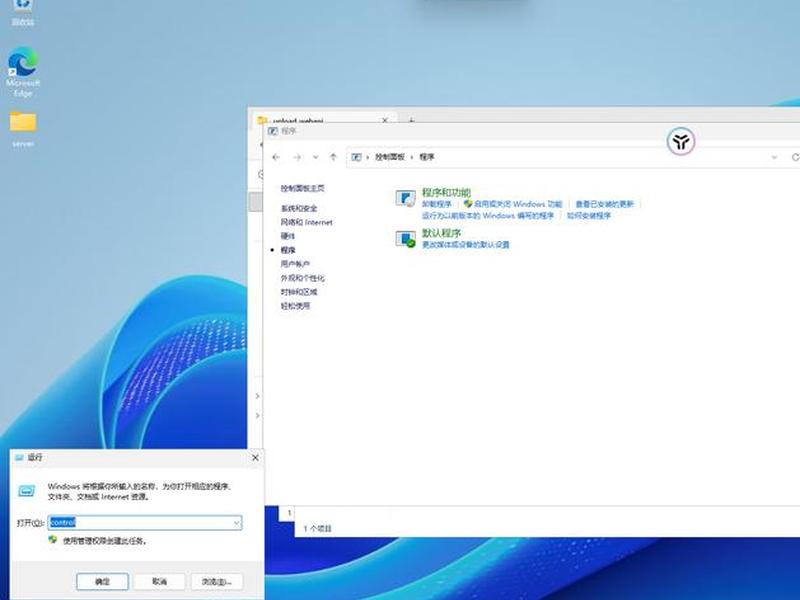The height and width of the screenshot is (600, 800).
Task: Click the Default Programs icon
Action: [x=406, y=239]
